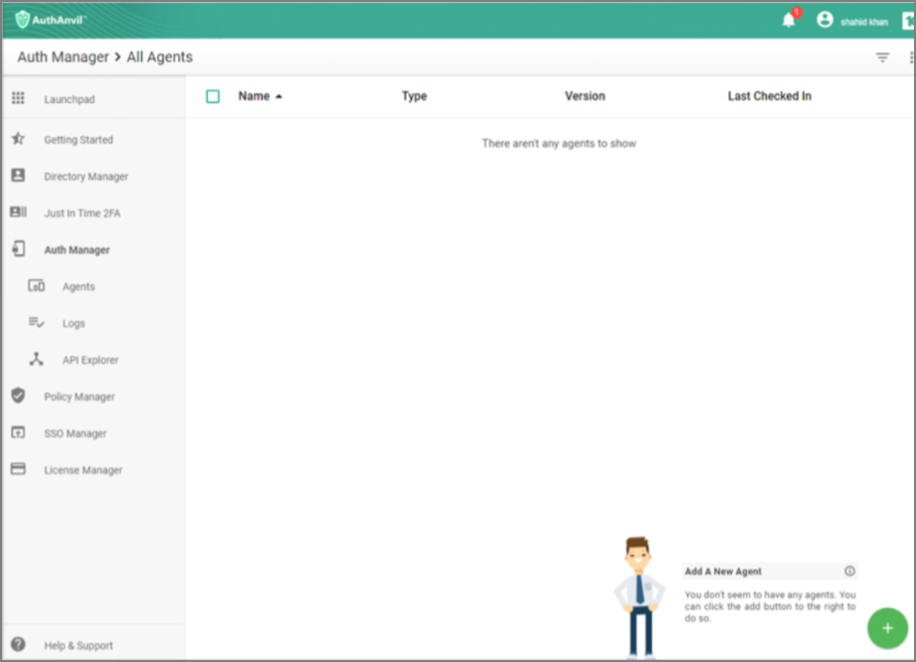This screenshot has width=916, height=662.
Task: Go to Policy Manager
Action: click(79, 397)
